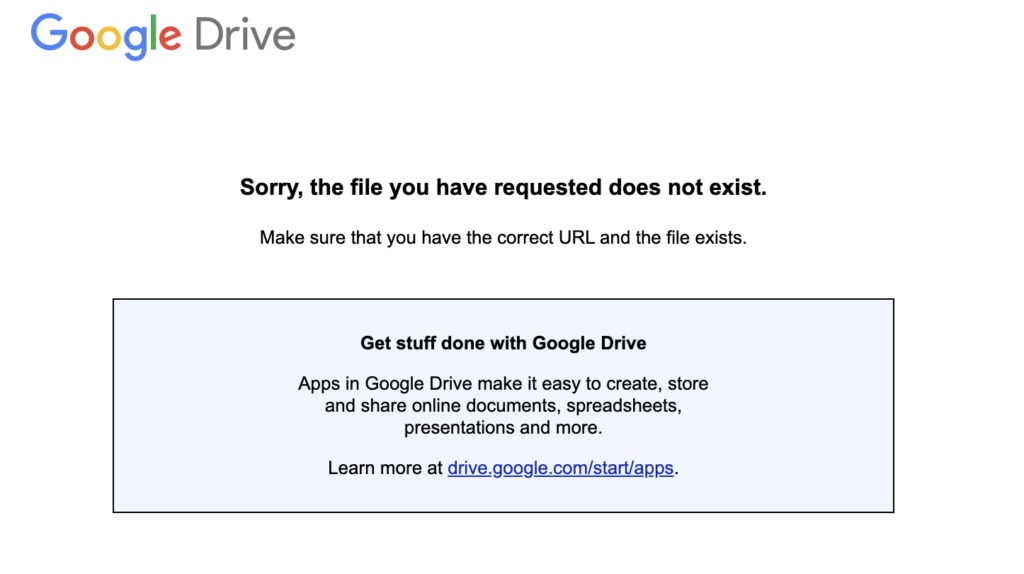Click the blue capital G in logo
The height and width of the screenshot is (574, 1024).
coord(49,33)
